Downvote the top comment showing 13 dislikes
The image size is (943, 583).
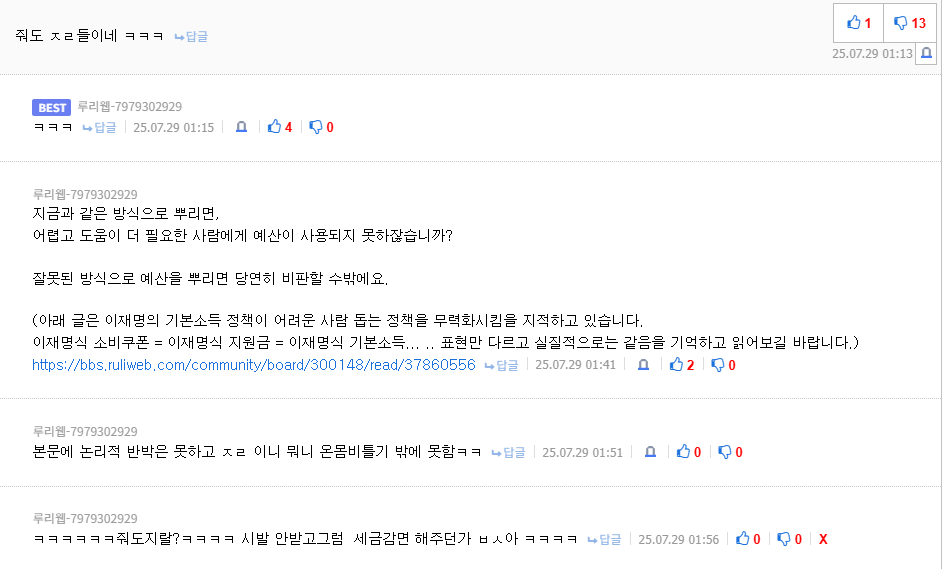click(909, 23)
